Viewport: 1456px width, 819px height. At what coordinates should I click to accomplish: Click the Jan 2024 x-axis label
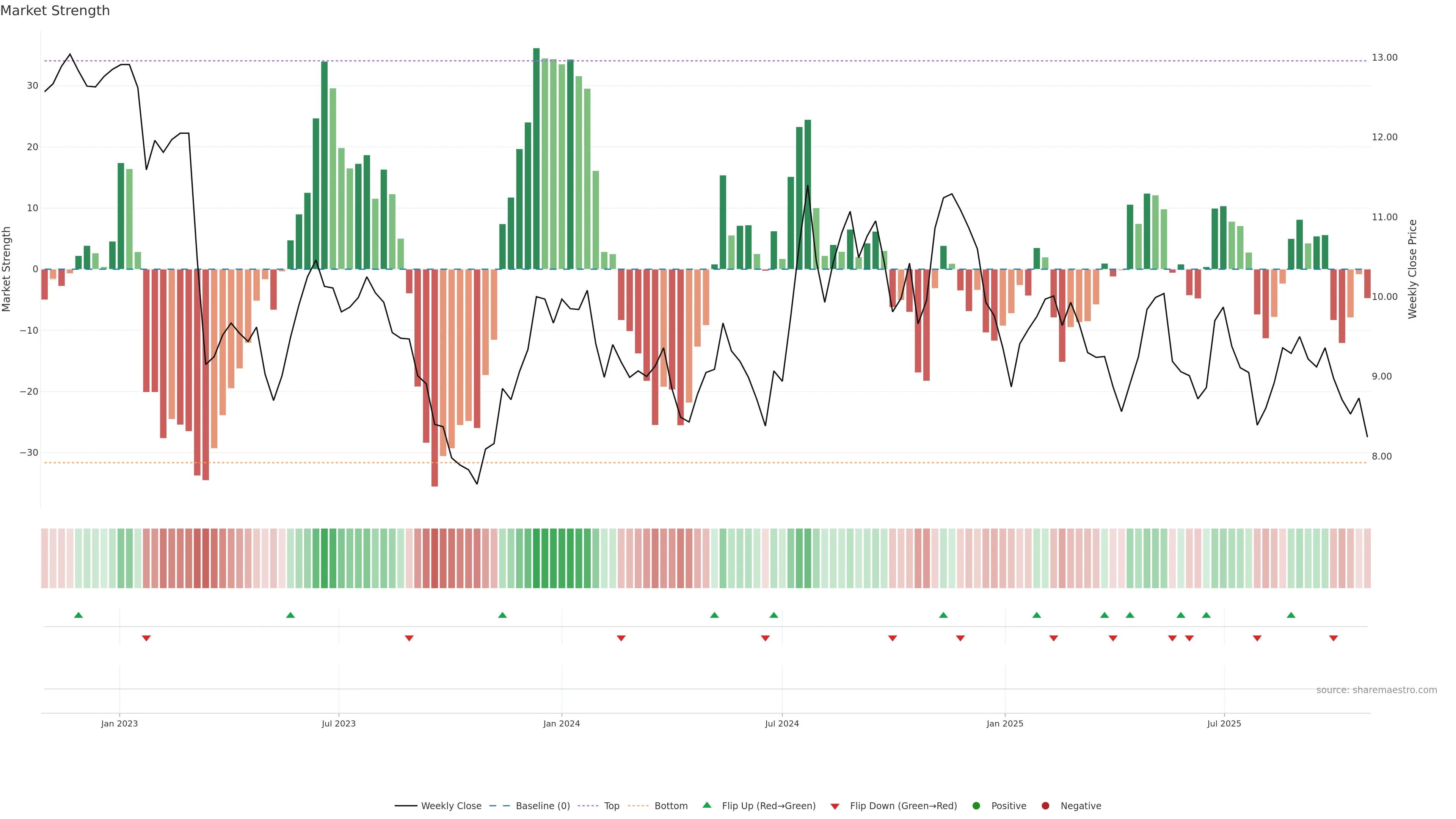tap(561, 723)
